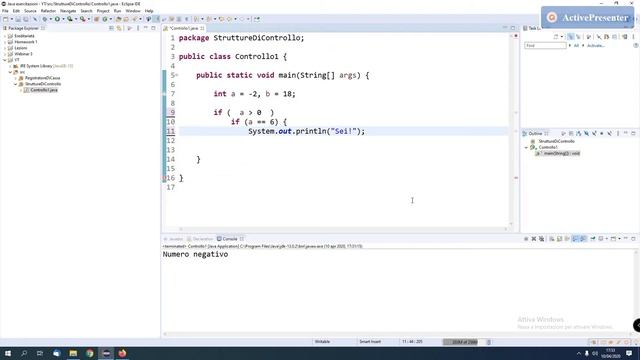Image resolution: width=640 pixels, height=360 pixels.
Task: Click the New Java Class icon
Action: tap(104, 19)
